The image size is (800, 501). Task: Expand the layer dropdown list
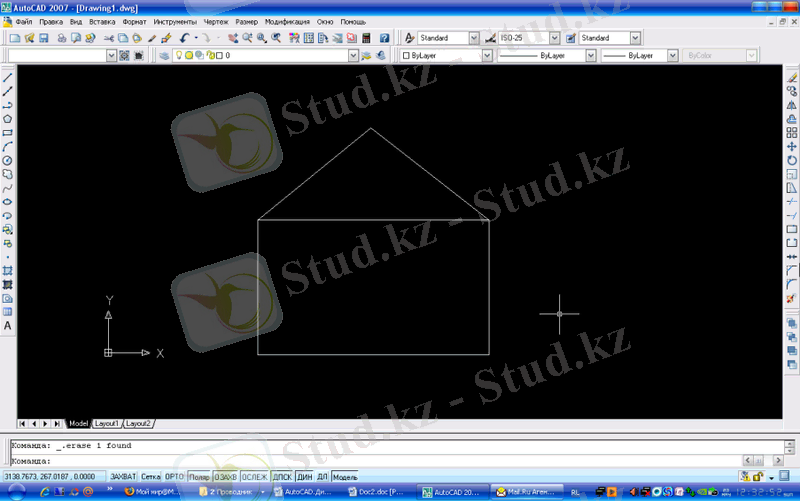click(352, 56)
